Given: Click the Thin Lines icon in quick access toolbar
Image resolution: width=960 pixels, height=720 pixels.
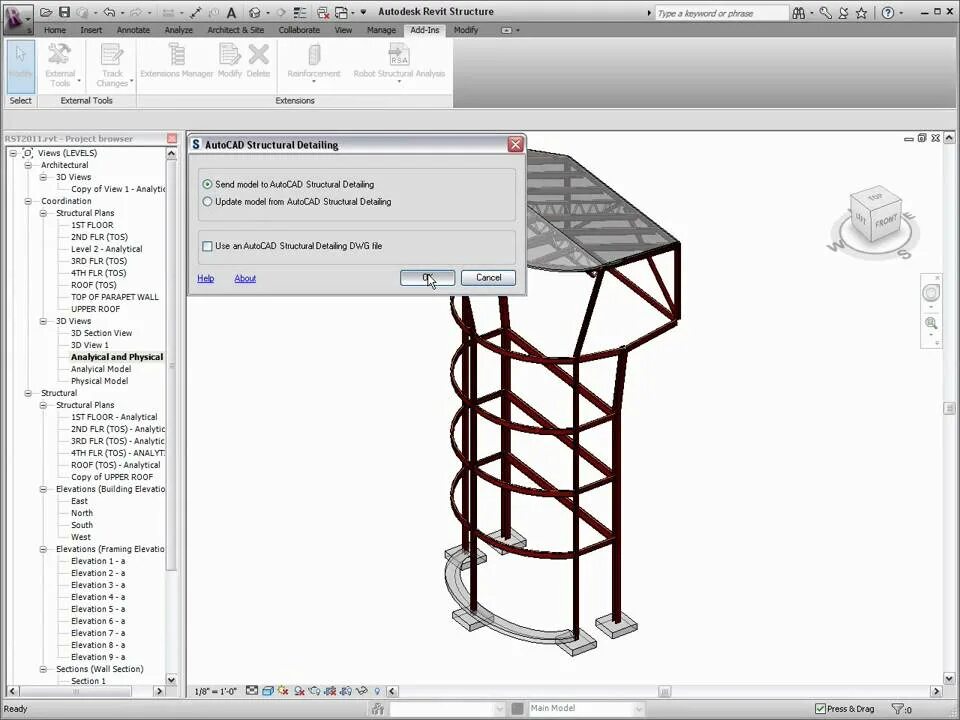Looking at the screenshot, I should pyautogui.click(x=299, y=12).
